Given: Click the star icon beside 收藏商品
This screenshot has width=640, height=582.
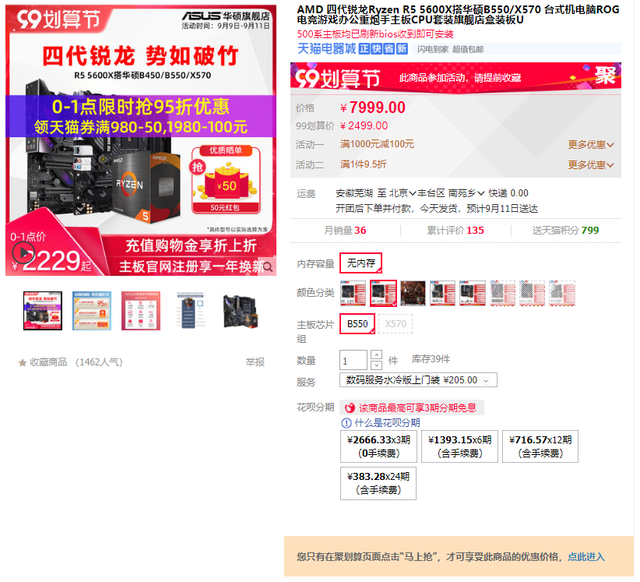Looking at the screenshot, I should tap(22, 363).
